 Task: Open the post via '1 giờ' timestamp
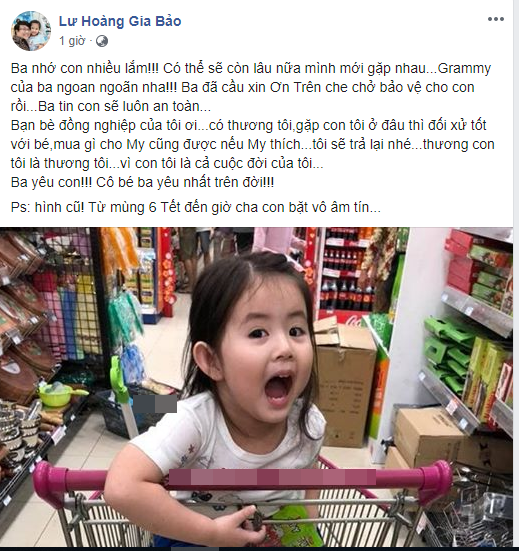coord(72,41)
